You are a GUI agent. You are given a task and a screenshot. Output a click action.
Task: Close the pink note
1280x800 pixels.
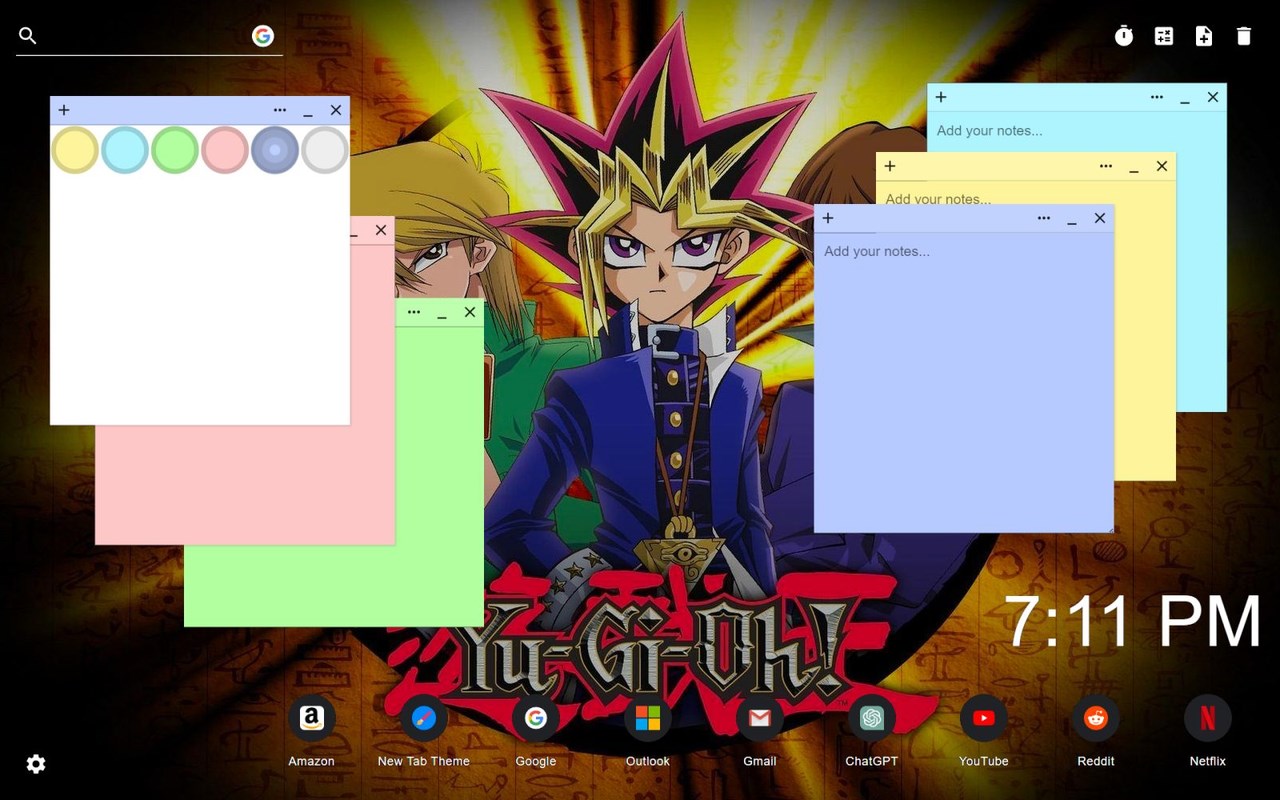click(x=381, y=230)
